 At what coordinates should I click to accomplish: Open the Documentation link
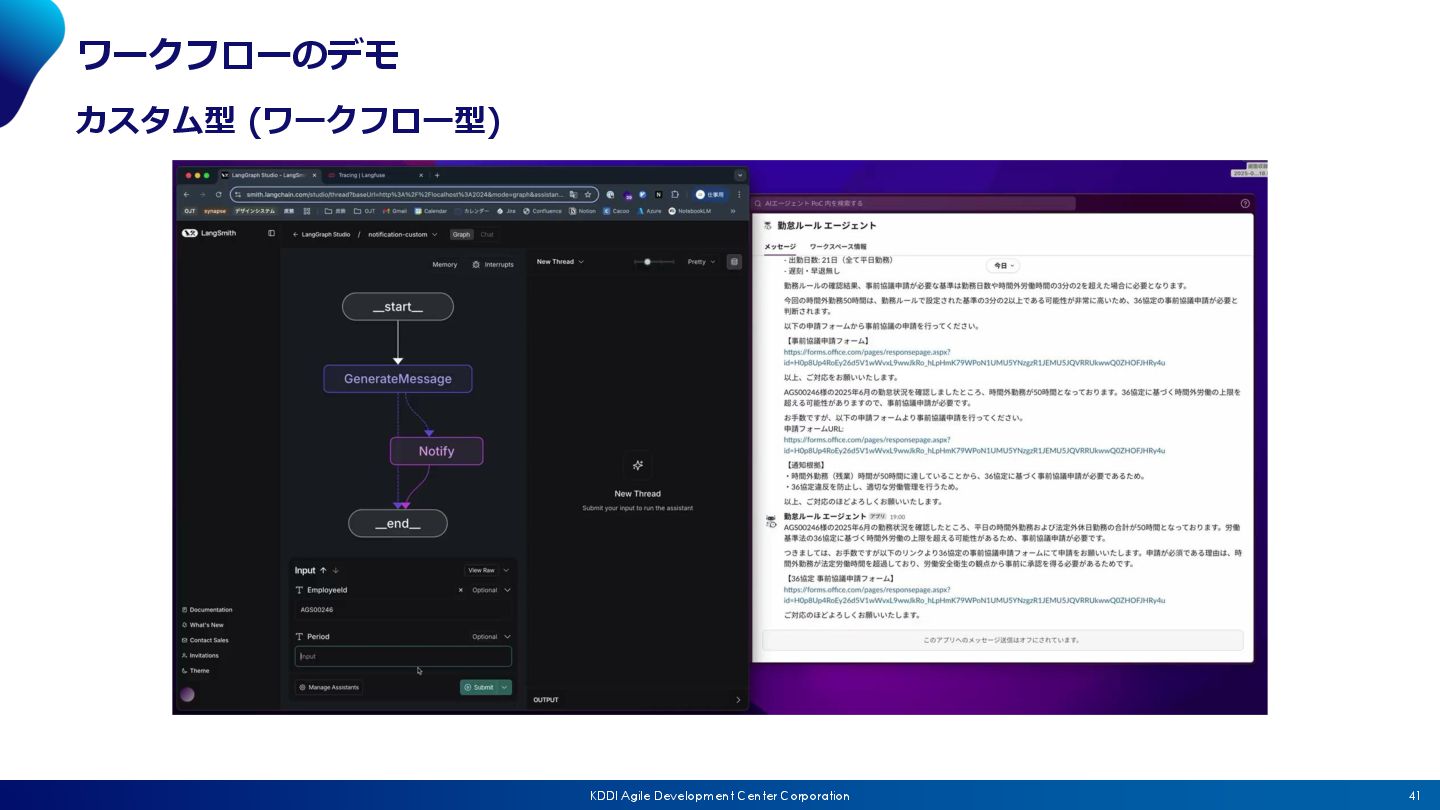[207, 610]
